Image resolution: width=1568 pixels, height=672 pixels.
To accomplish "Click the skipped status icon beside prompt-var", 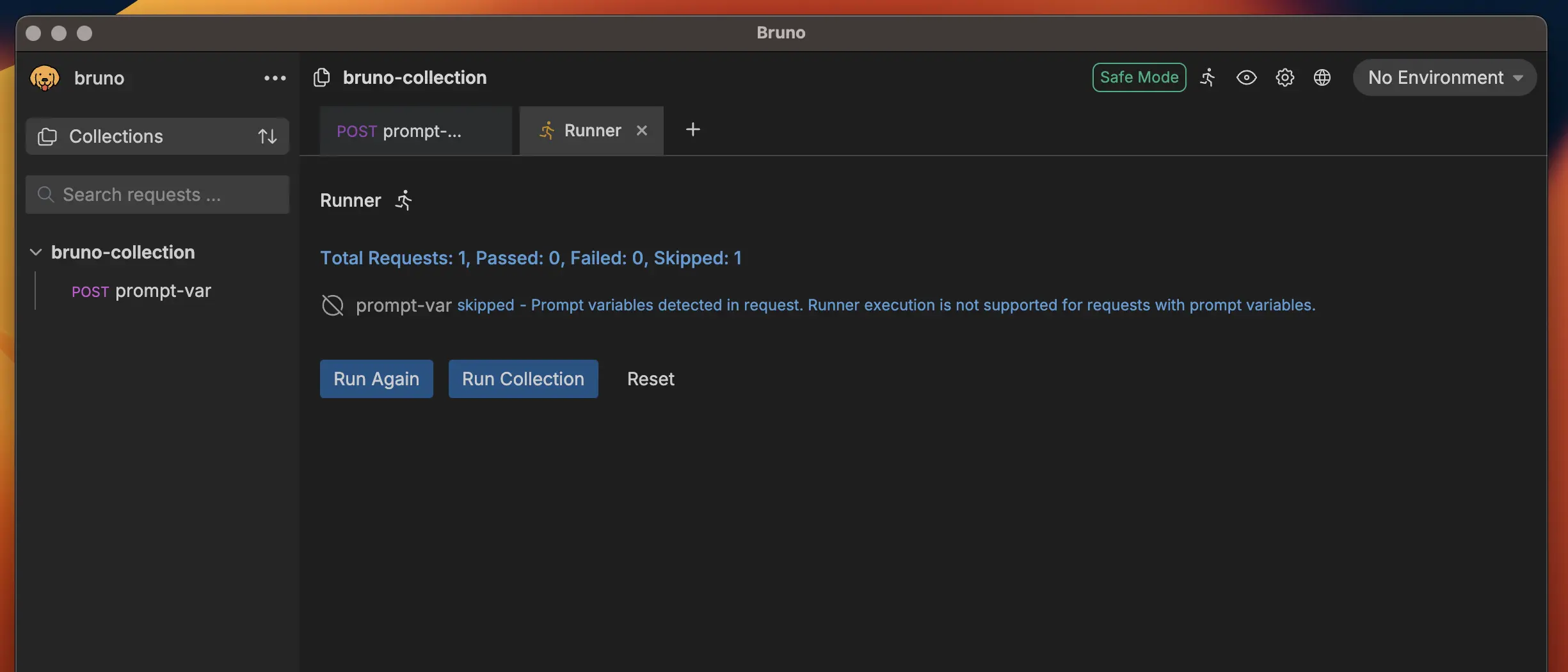I will point(333,305).
